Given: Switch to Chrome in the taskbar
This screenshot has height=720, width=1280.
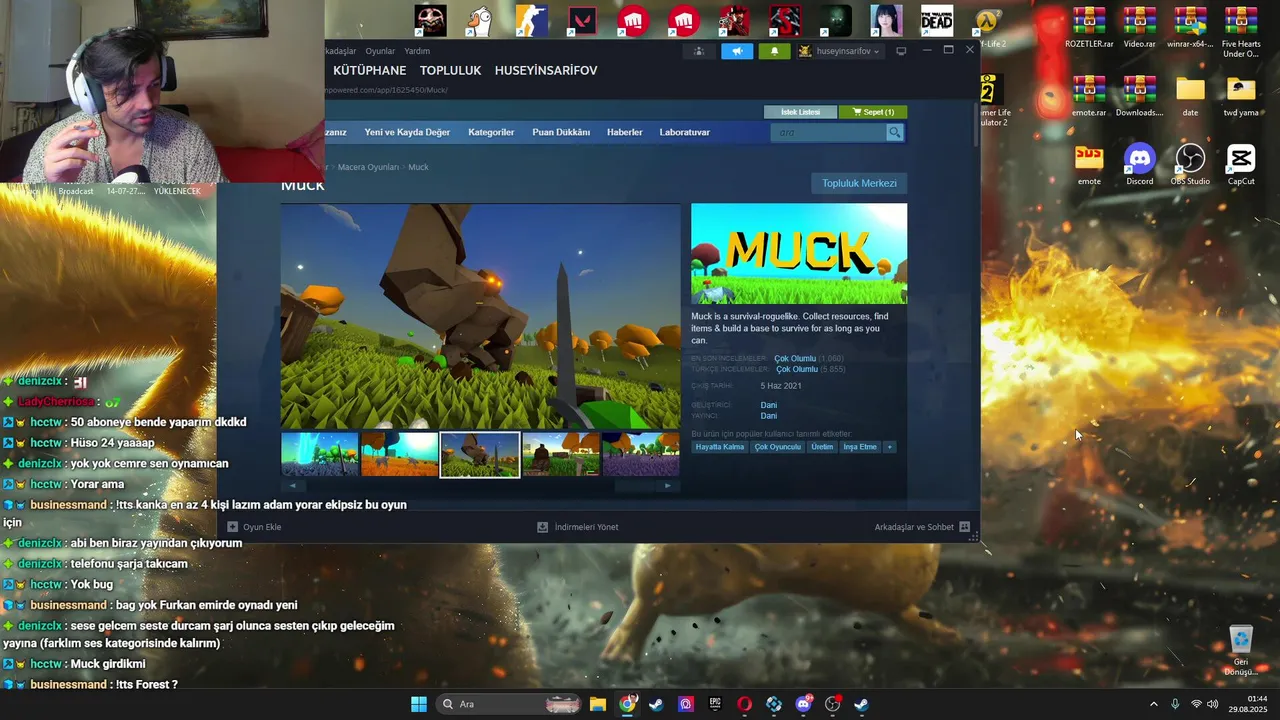Looking at the screenshot, I should pos(627,704).
